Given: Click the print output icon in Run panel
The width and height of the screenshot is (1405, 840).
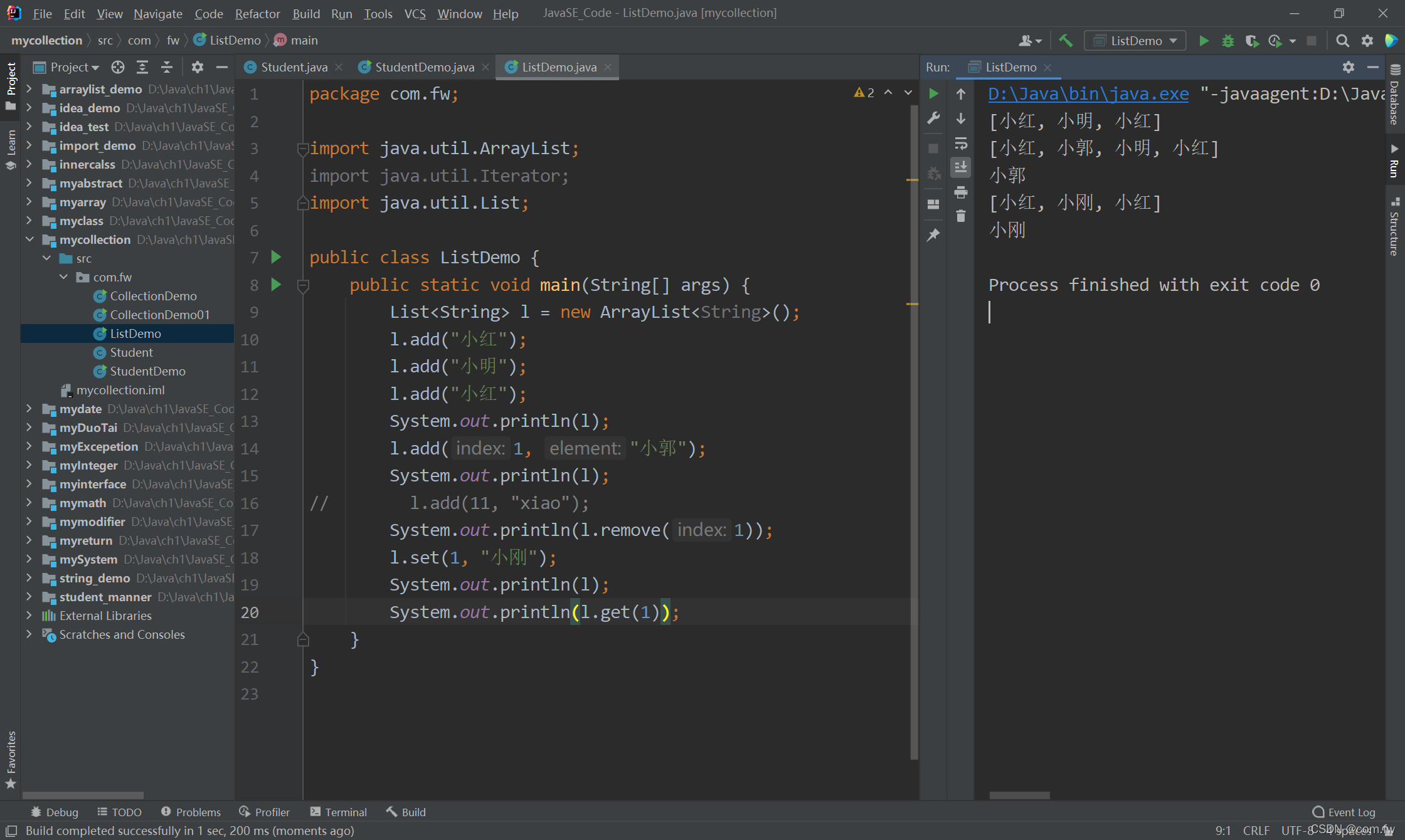Looking at the screenshot, I should (960, 192).
